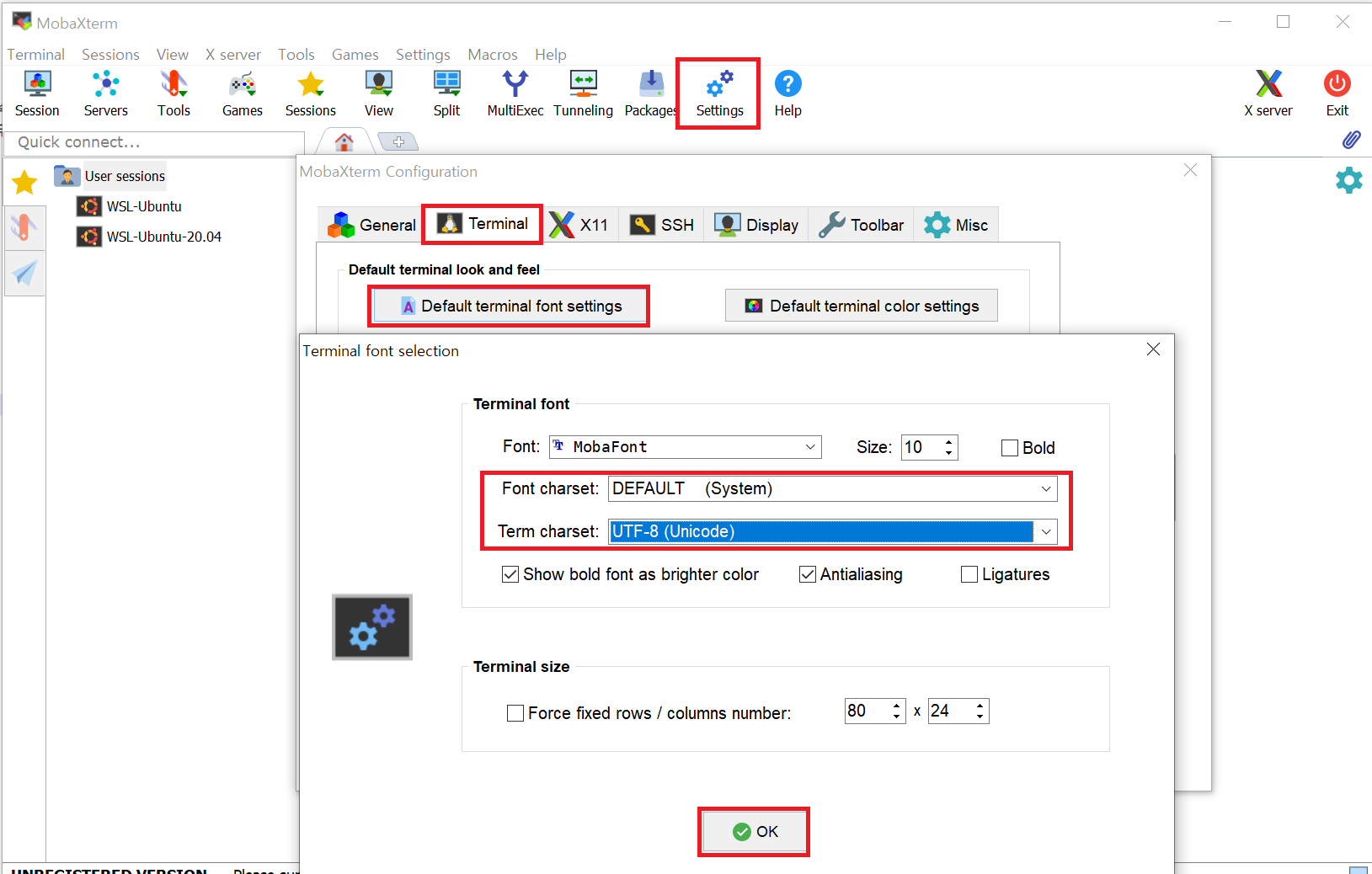This screenshot has height=874, width=1372.
Task: Click Default terminal color settings button
Action: click(x=862, y=306)
